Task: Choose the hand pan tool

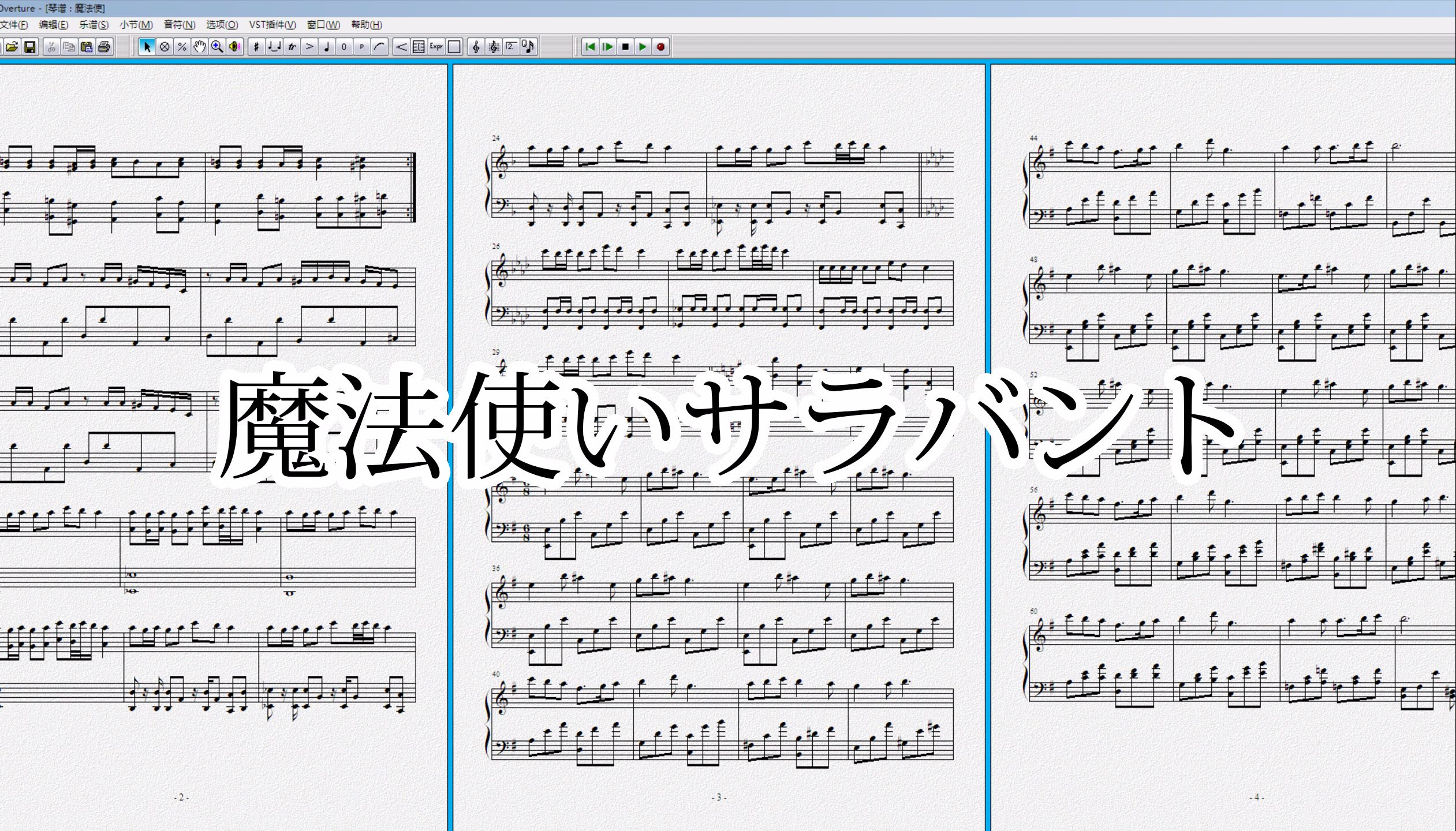Action: pyautogui.click(x=199, y=47)
